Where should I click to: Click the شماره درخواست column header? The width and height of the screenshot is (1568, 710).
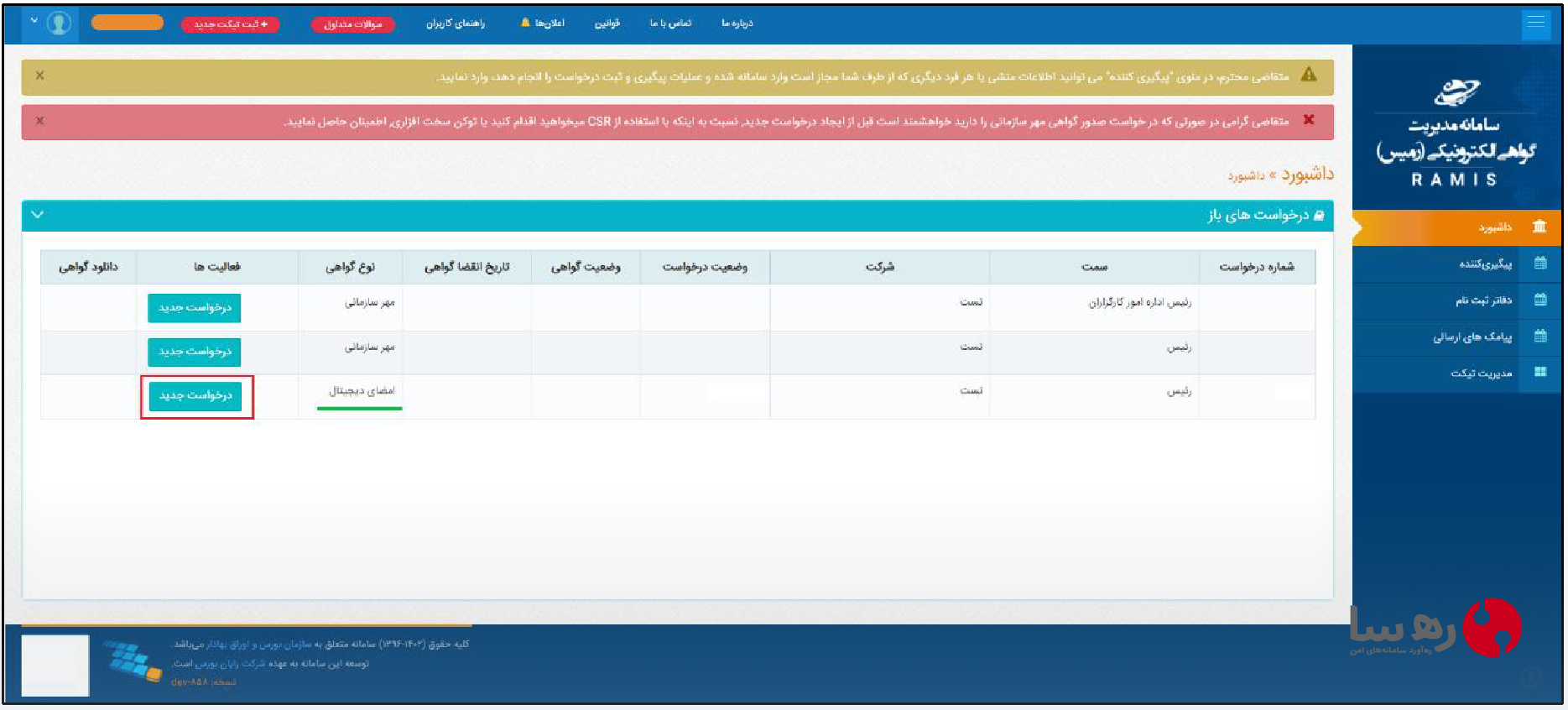(x=1257, y=267)
